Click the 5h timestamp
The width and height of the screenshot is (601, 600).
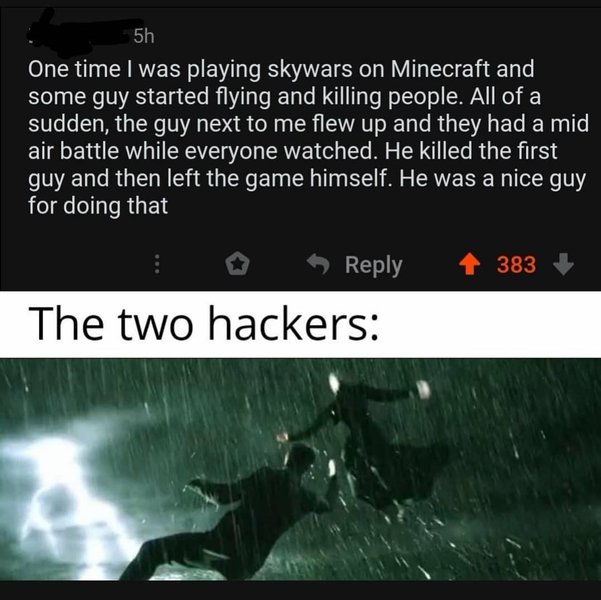point(144,37)
